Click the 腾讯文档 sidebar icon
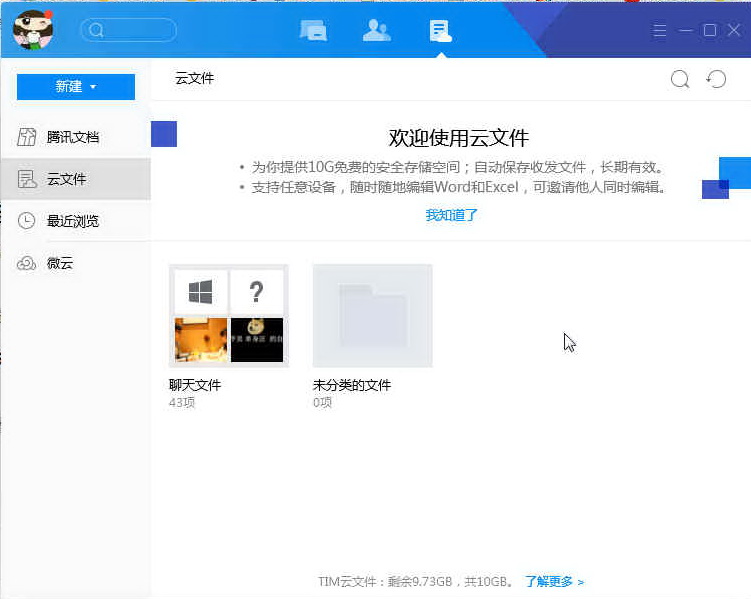The height and width of the screenshot is (599, 751). click(x=27, y=137)
